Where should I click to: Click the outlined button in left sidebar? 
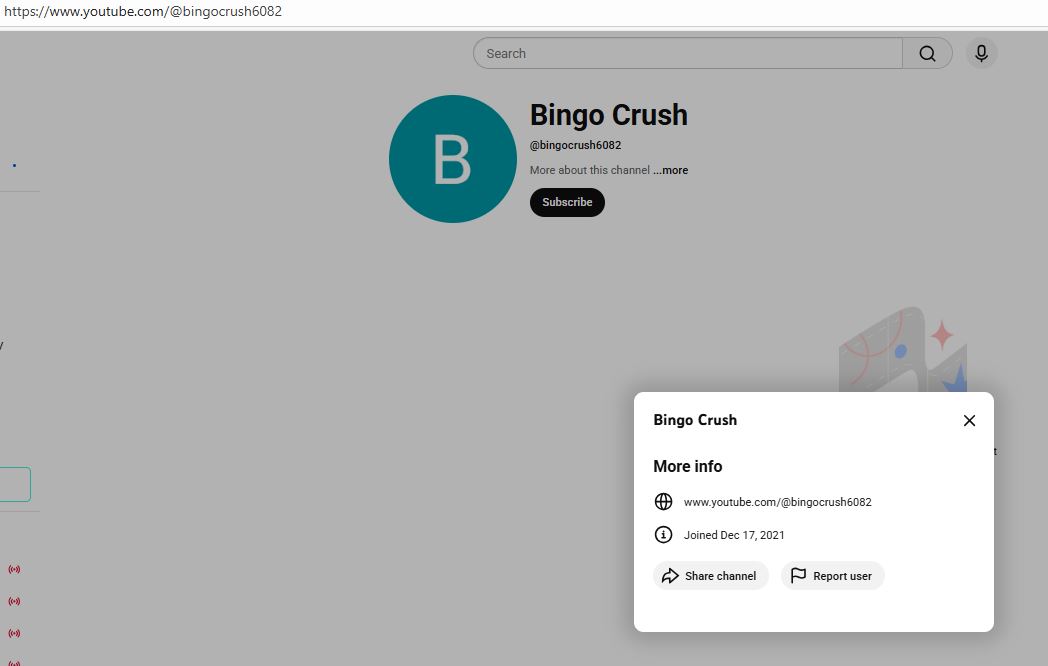coord(14,484)
